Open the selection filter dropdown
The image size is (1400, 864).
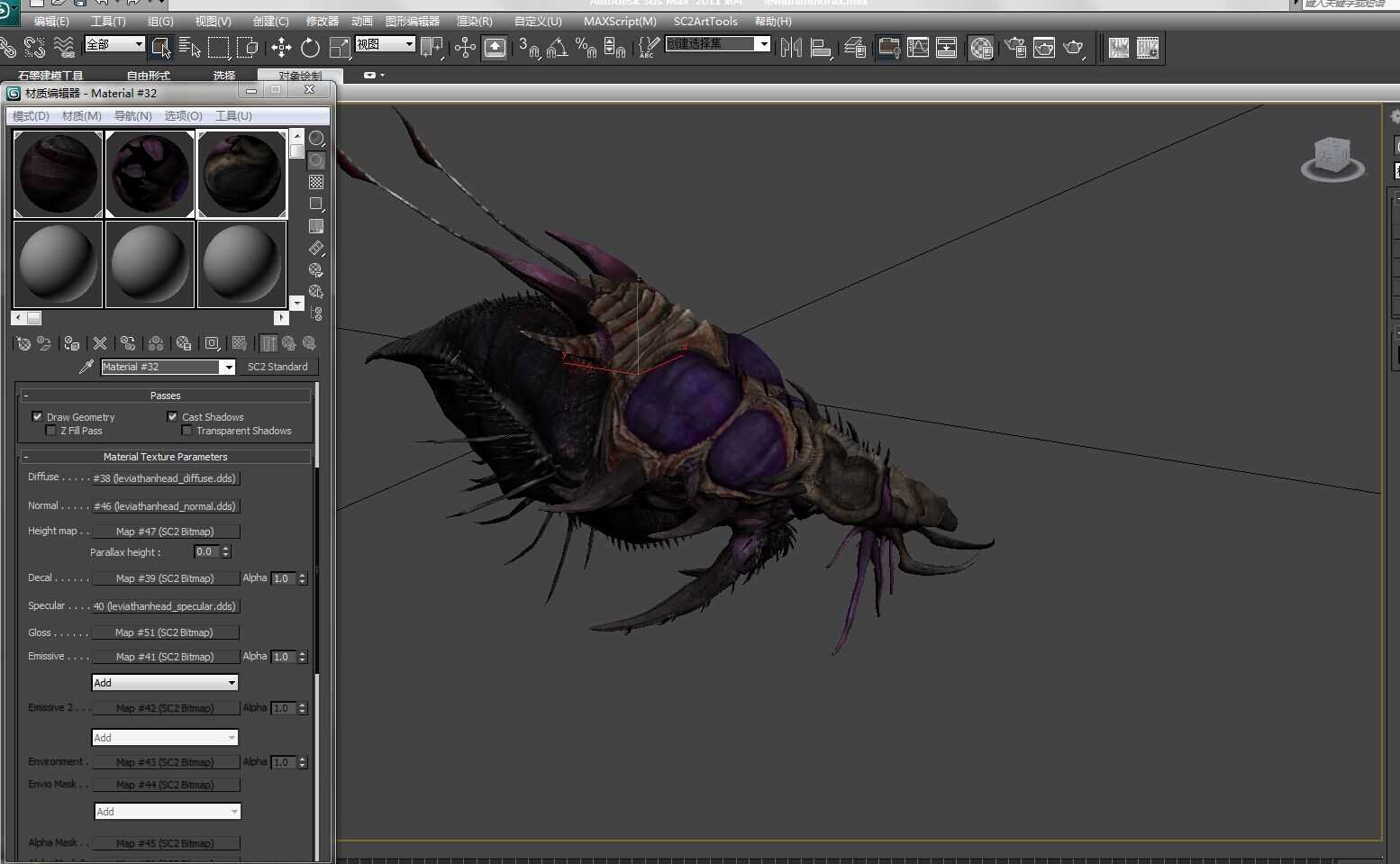[x=114, y=44]
